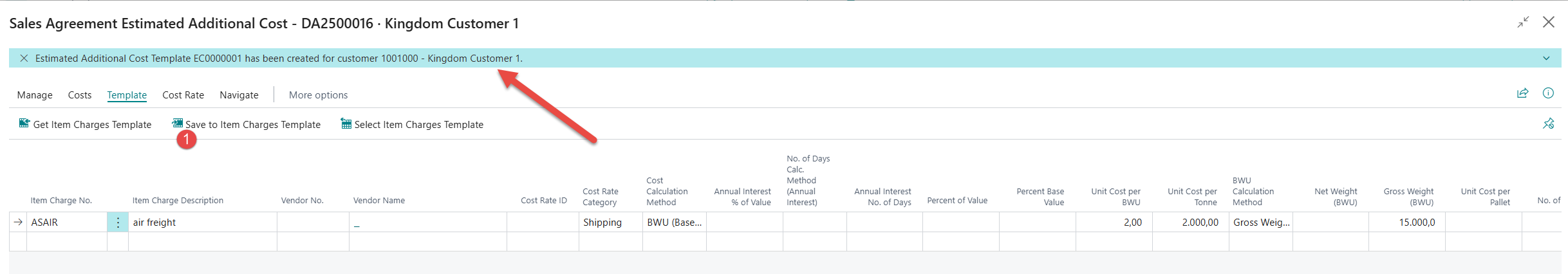Click the pin action bar icon

pyautogui.click(x=1548, y=123)
